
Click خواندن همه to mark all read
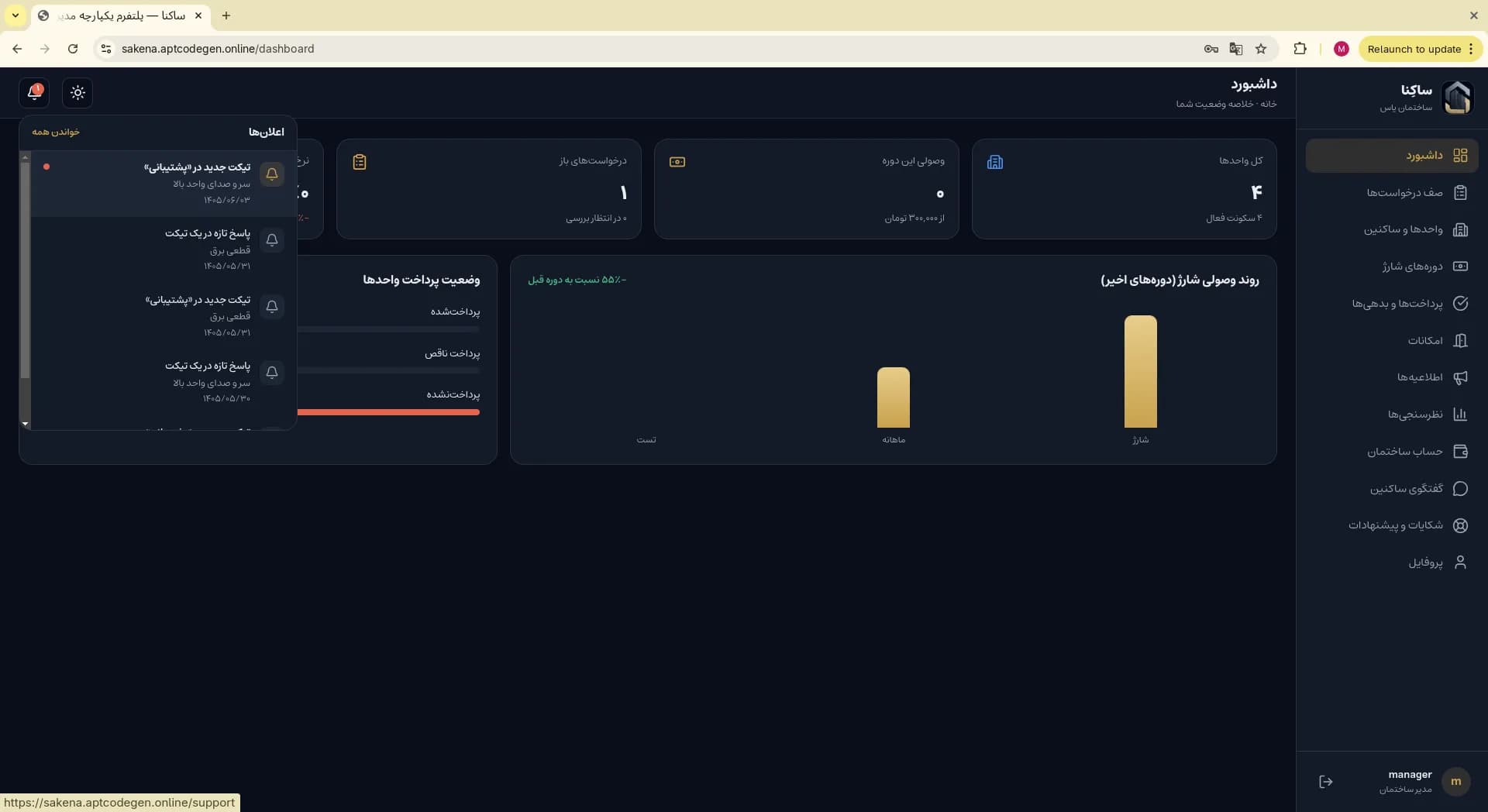click(56, 132)
